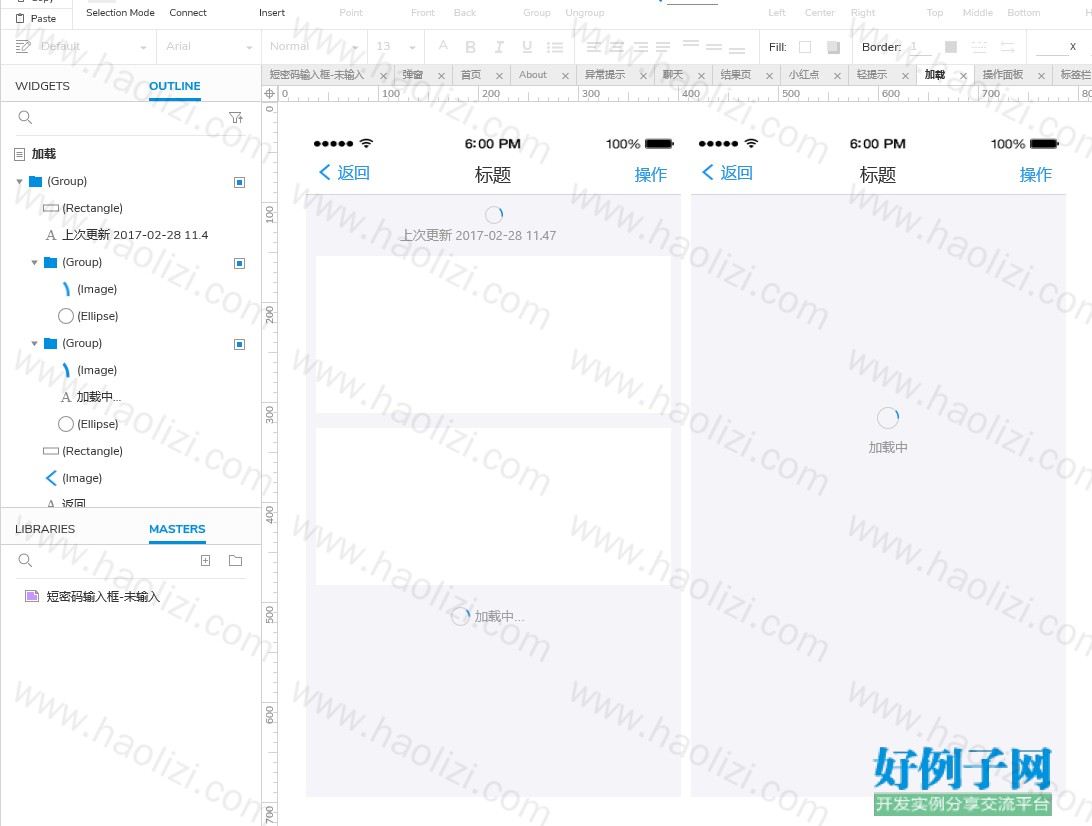Collapse the (Group) directly below 上次更新 row
Image resolution: width=1092 pixels, height=826 pixels.
click(x=34, y=263)
